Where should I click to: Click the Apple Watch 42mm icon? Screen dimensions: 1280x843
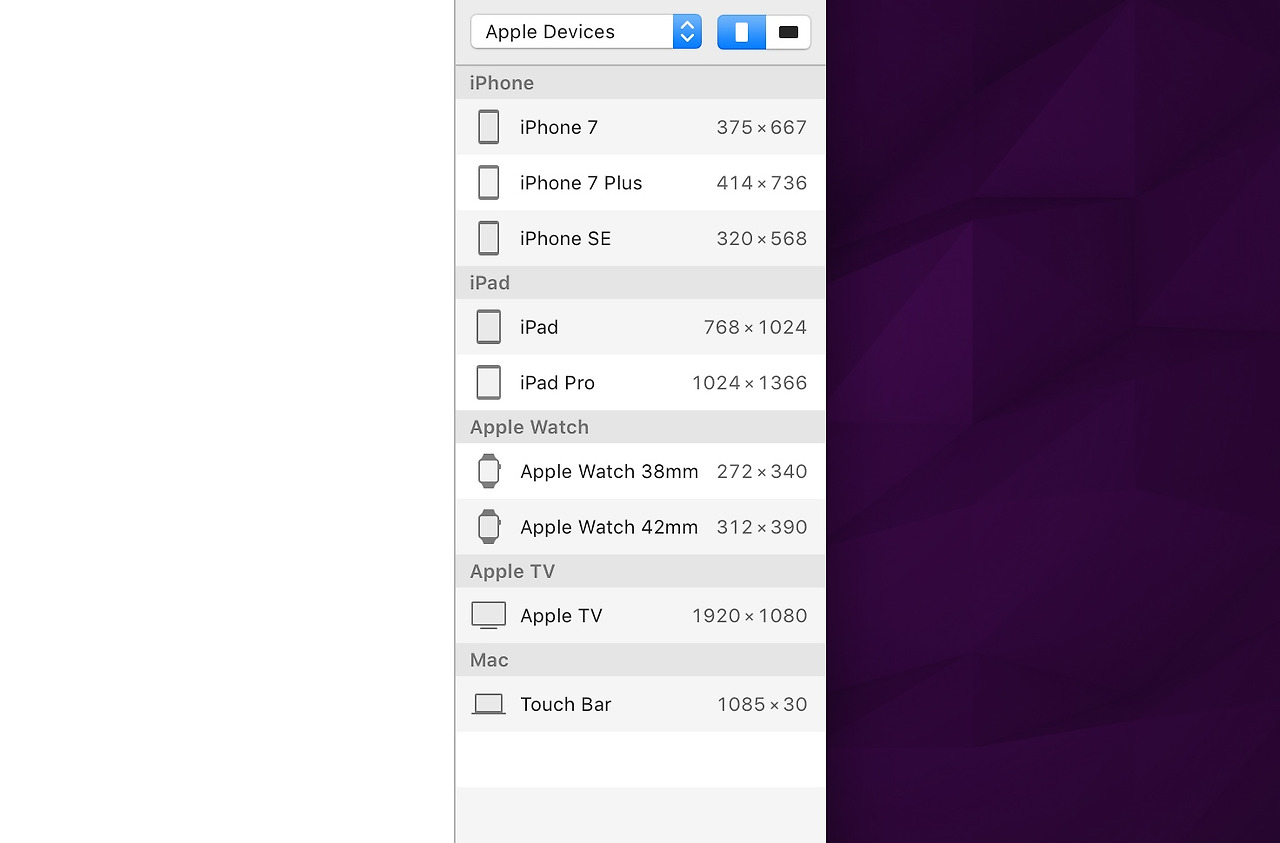coord(488,527)
